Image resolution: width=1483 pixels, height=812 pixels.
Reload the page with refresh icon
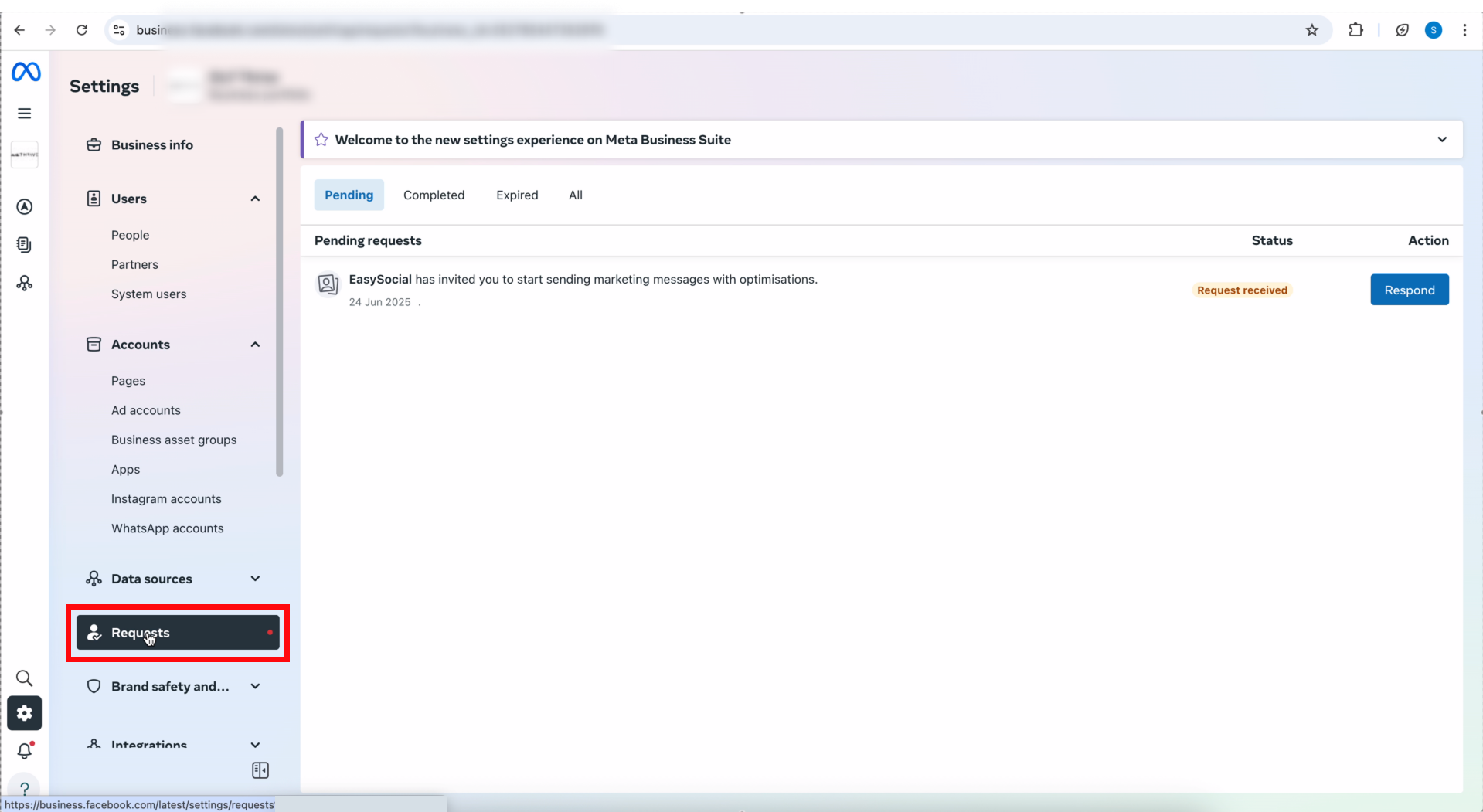coord(81,30)
